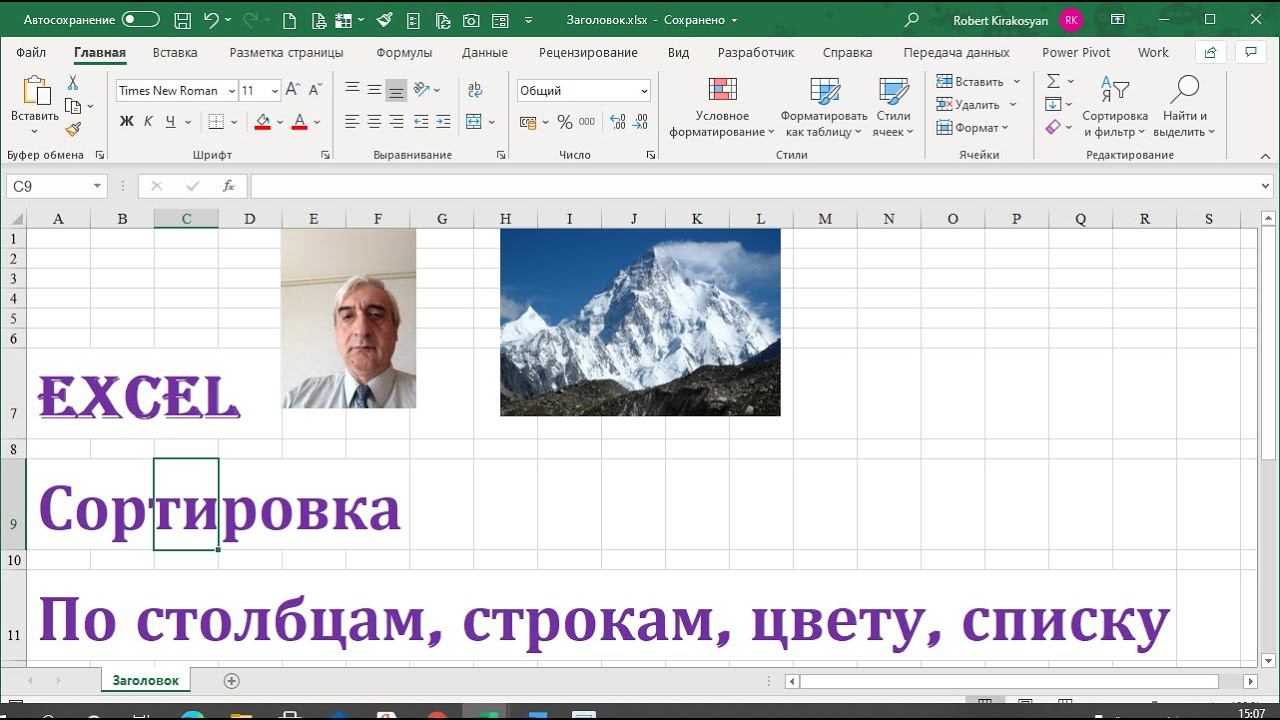Decrease the cell indent

[x=421, y=122]
